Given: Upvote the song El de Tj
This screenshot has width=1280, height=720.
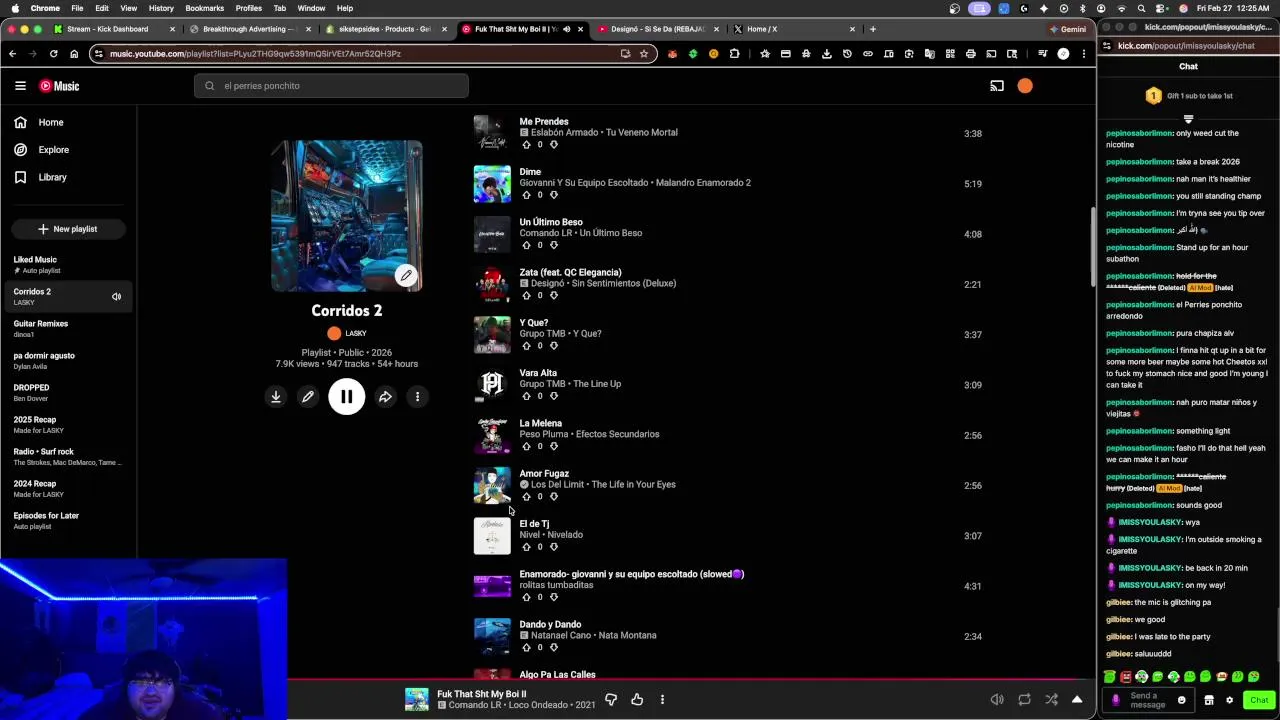Looking at the screenshot, I should tap(527, 547).
